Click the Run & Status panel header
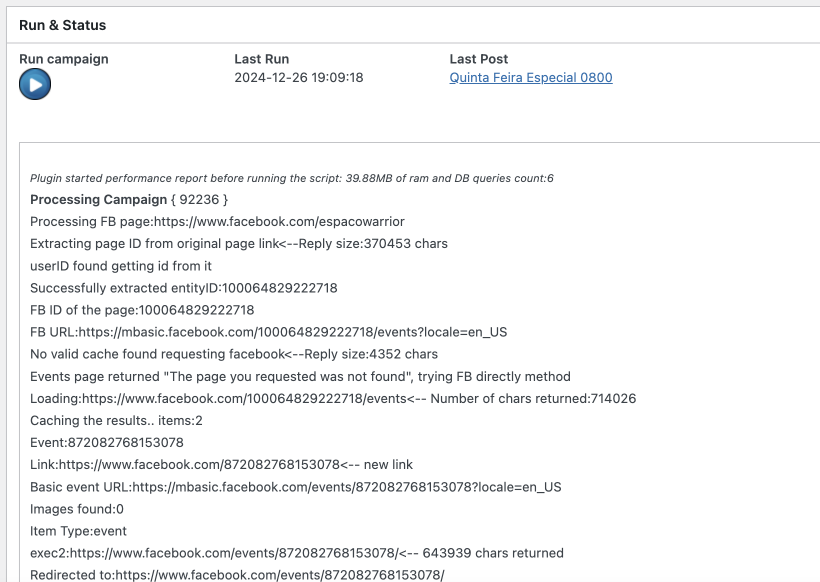Image resolution: width=820 pixels, height=582 pixels. (63, 25)
